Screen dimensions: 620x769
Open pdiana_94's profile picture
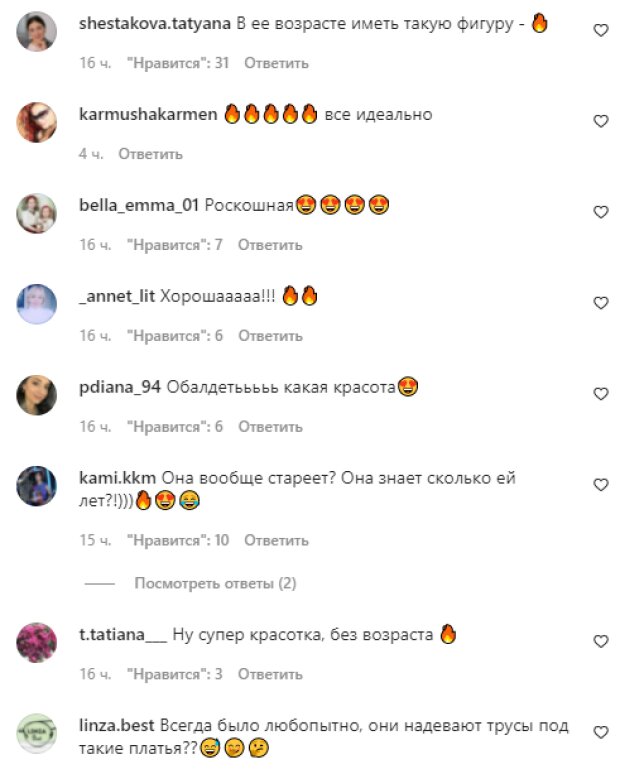37,395
